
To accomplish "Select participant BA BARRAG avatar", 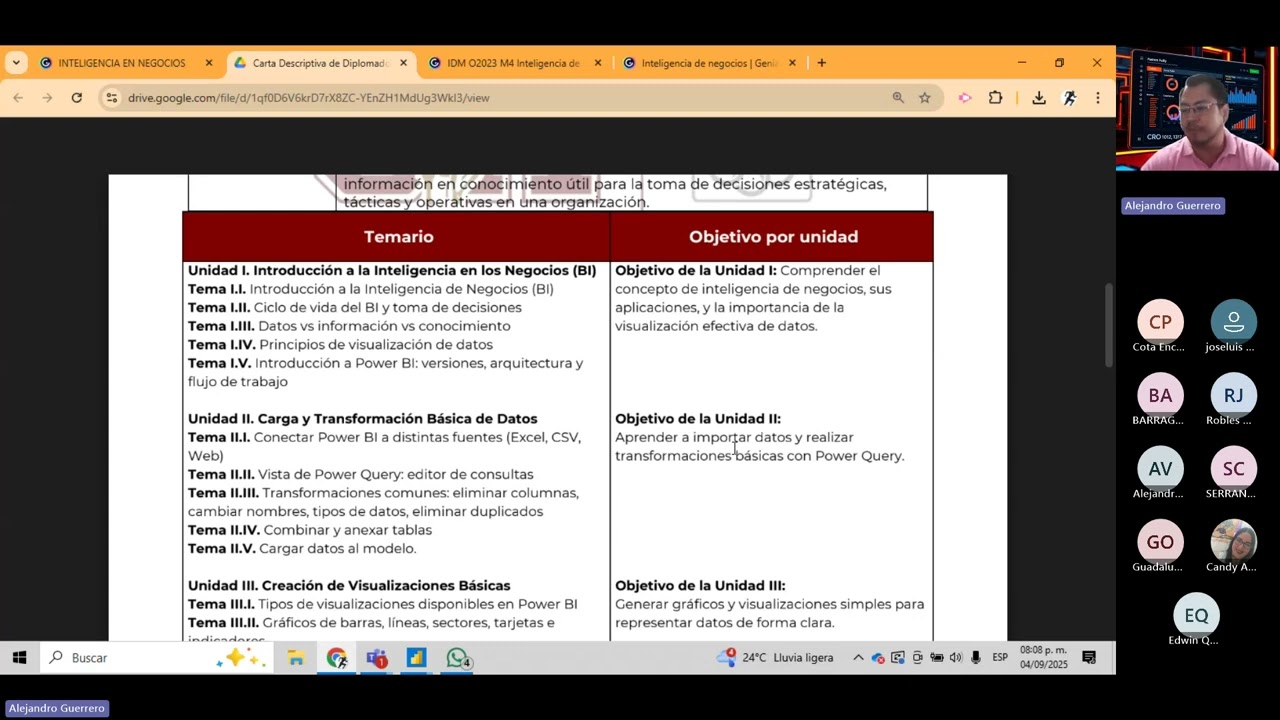I will 1160,395.
